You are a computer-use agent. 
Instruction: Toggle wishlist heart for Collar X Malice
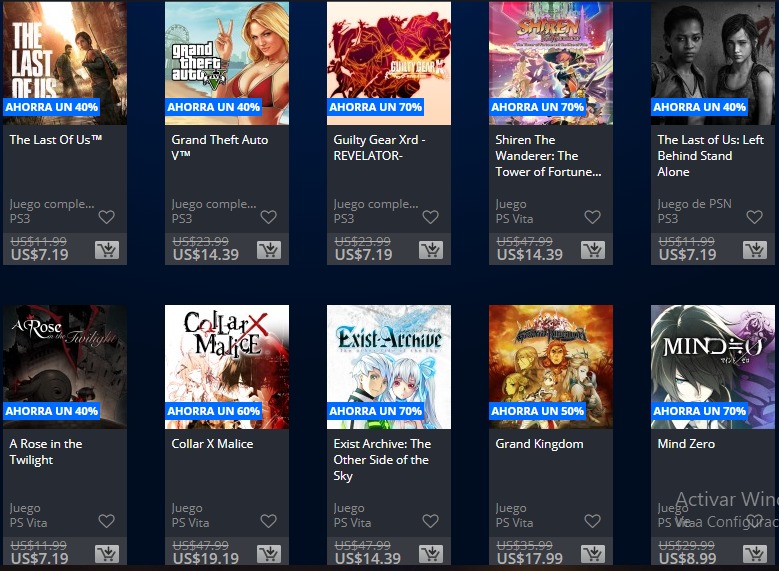pos(268,521)
